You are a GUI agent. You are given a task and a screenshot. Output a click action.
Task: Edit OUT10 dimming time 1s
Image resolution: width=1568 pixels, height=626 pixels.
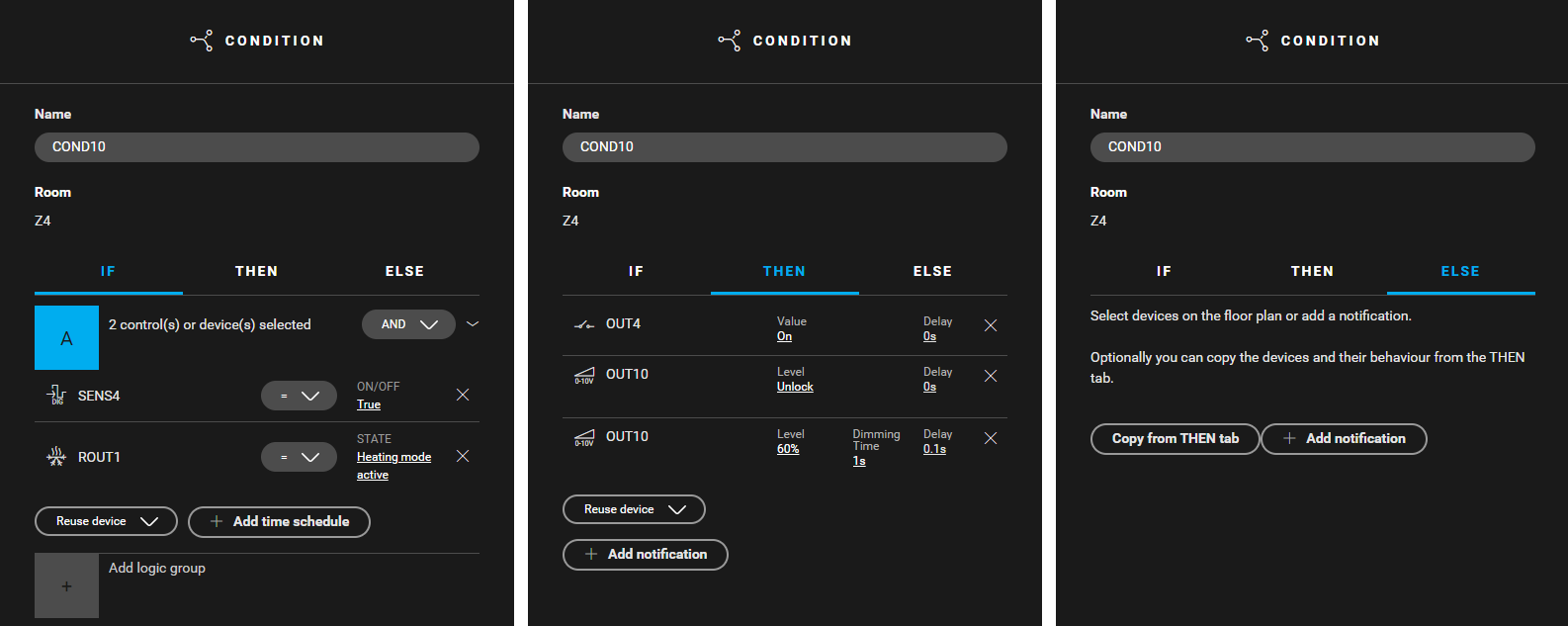click(859, 461)
